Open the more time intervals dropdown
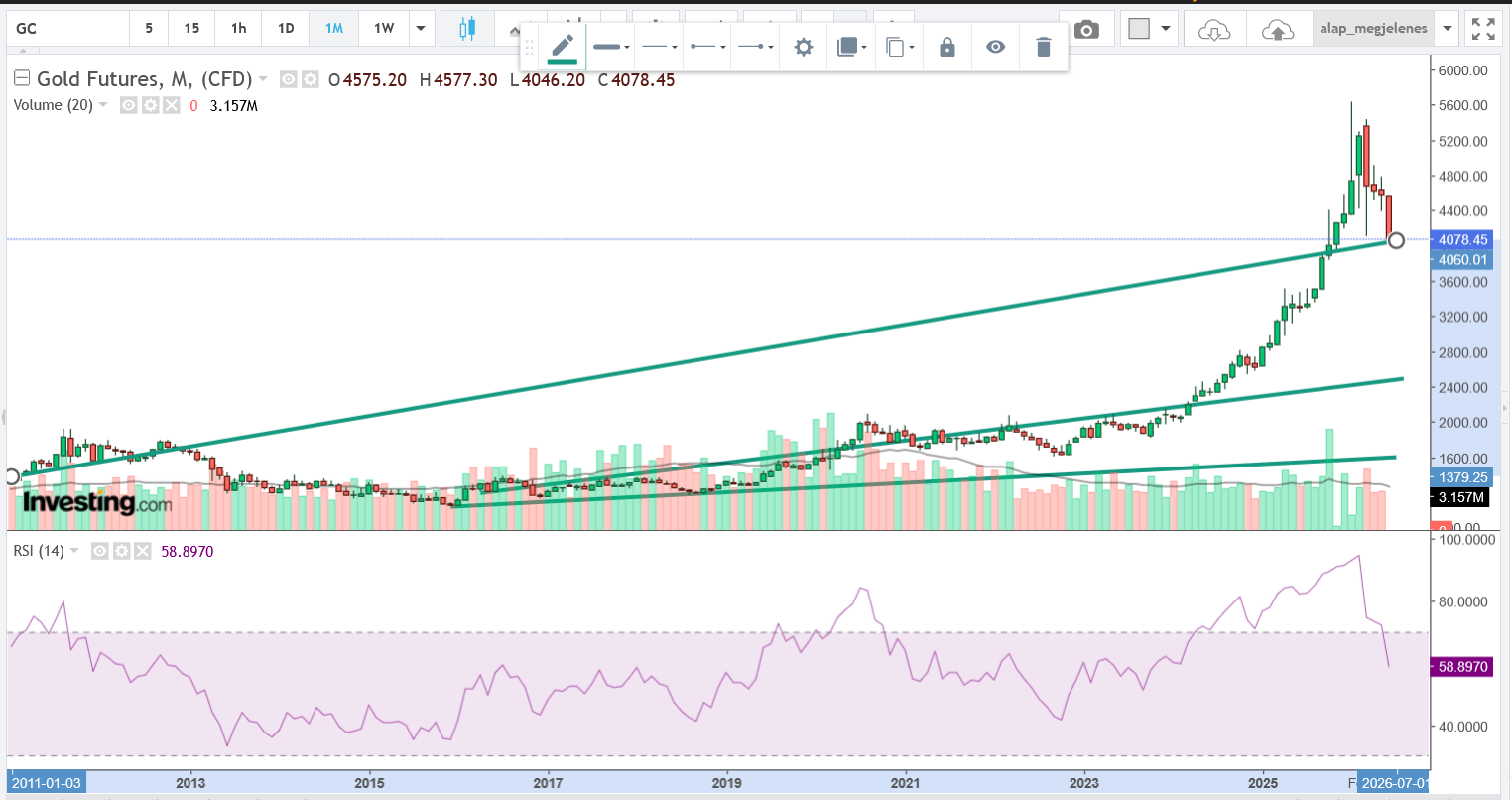Viewport: 1512px width, 800px height. [421, 29]
